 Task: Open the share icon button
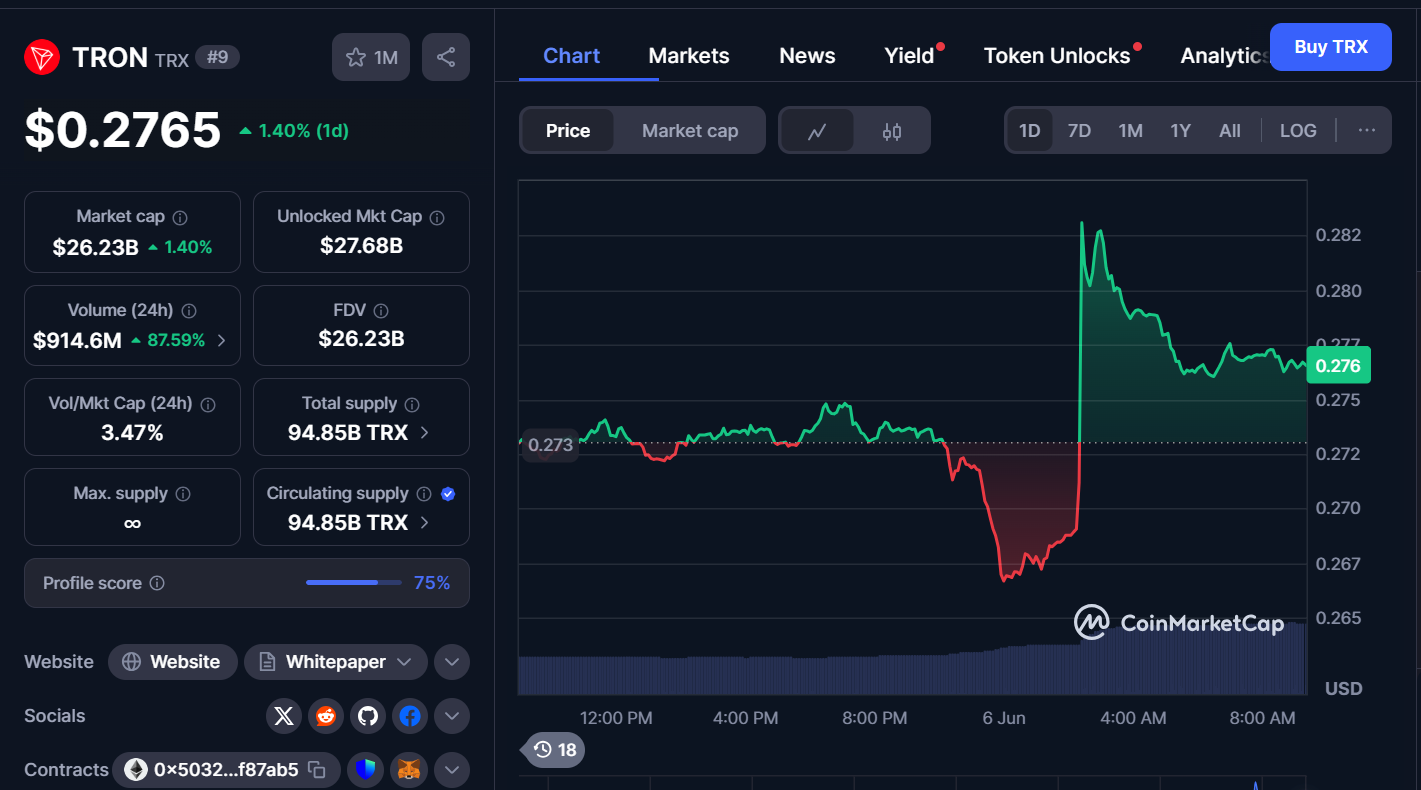446,57
